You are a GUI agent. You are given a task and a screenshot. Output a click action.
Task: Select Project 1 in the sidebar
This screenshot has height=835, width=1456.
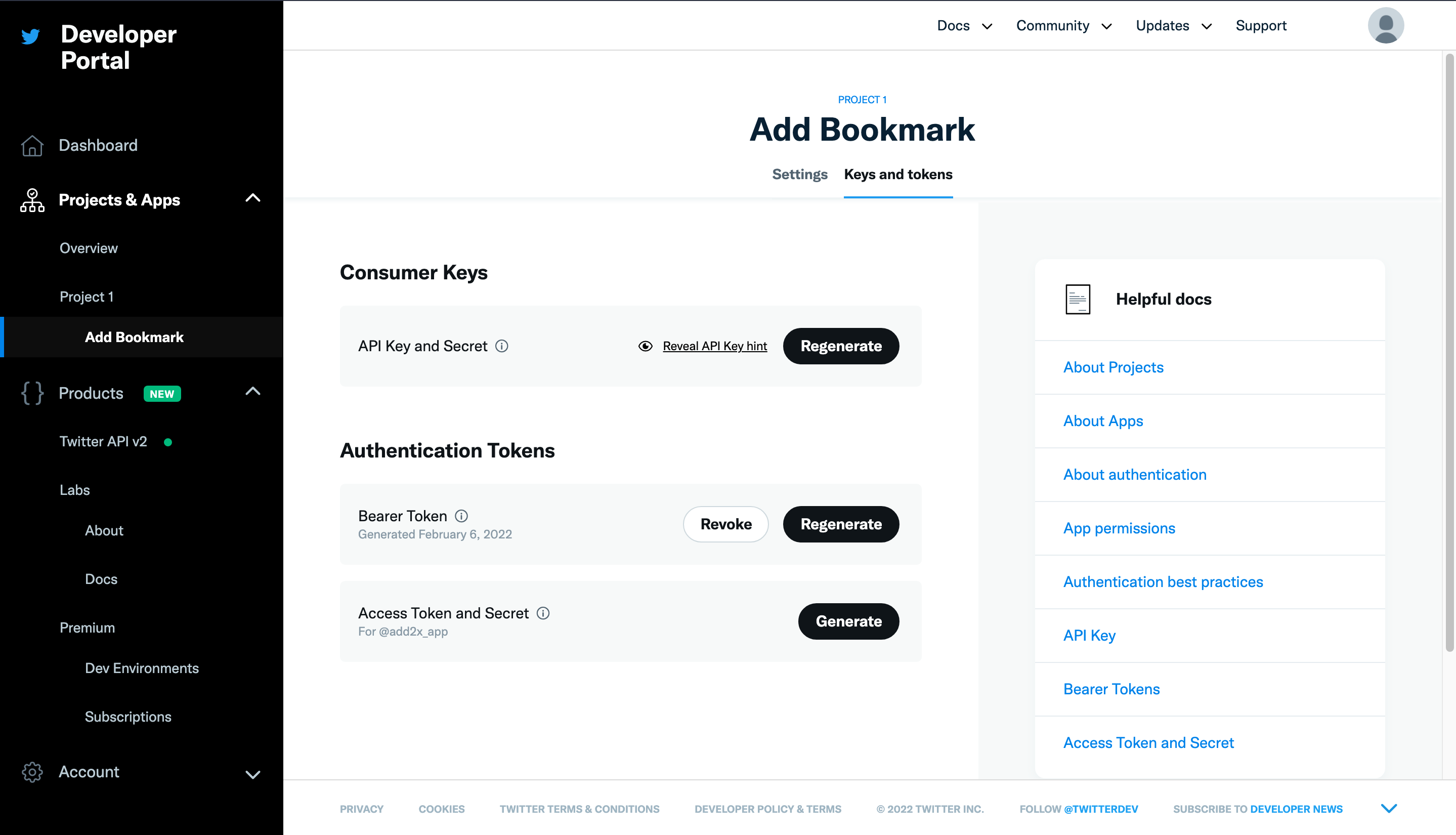(87, 297)
